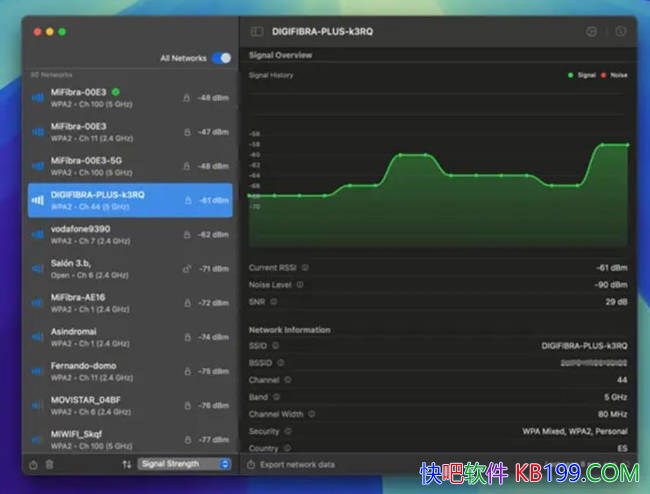Click the toolbar icon left of info
Screen dimensions: 650x494
[591, 32]
